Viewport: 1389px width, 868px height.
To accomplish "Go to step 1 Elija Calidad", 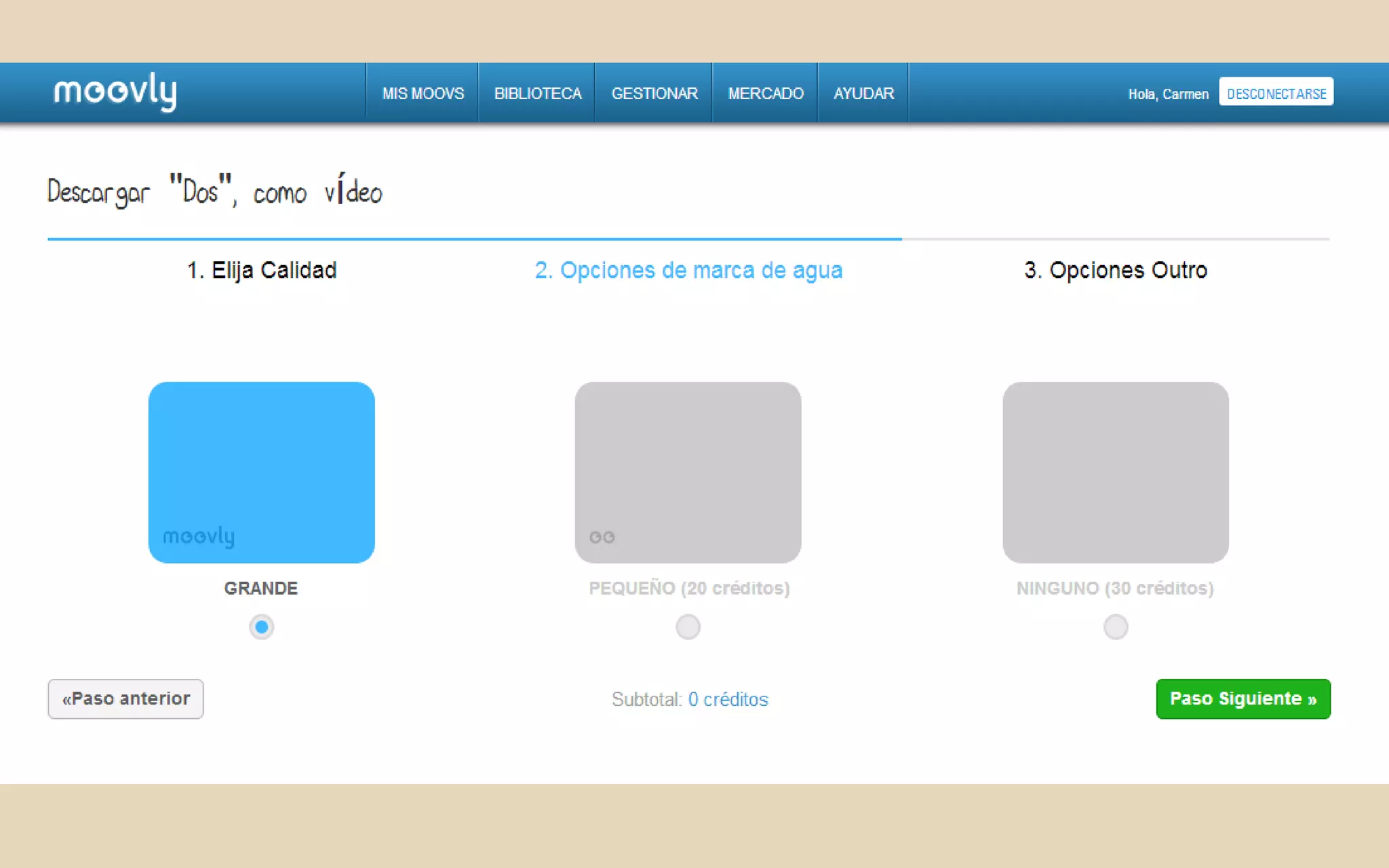I will click(x=262, y=270).
